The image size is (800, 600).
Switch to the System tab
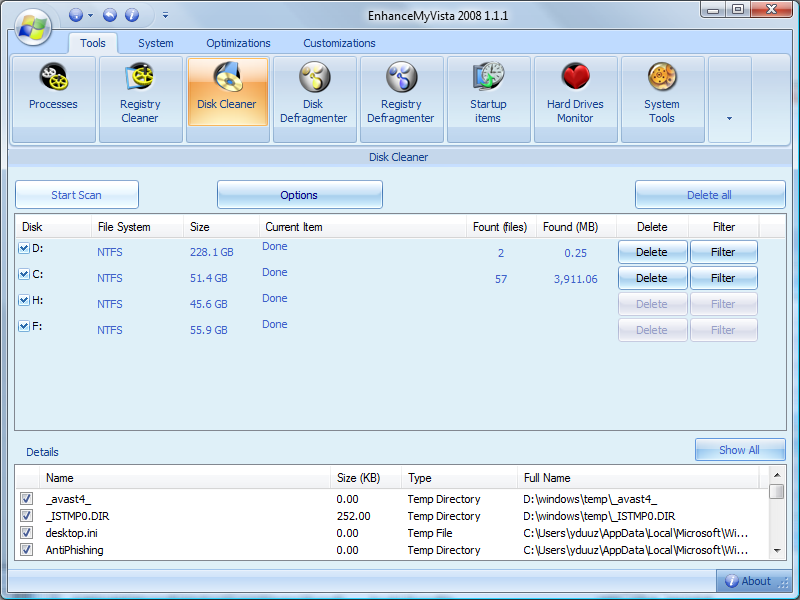coord(156,43)
